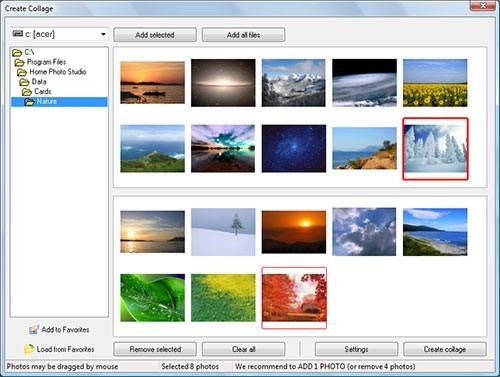Close the Create Collage window
The height and width of the screenshot is (377, 500).
(482, 5)
